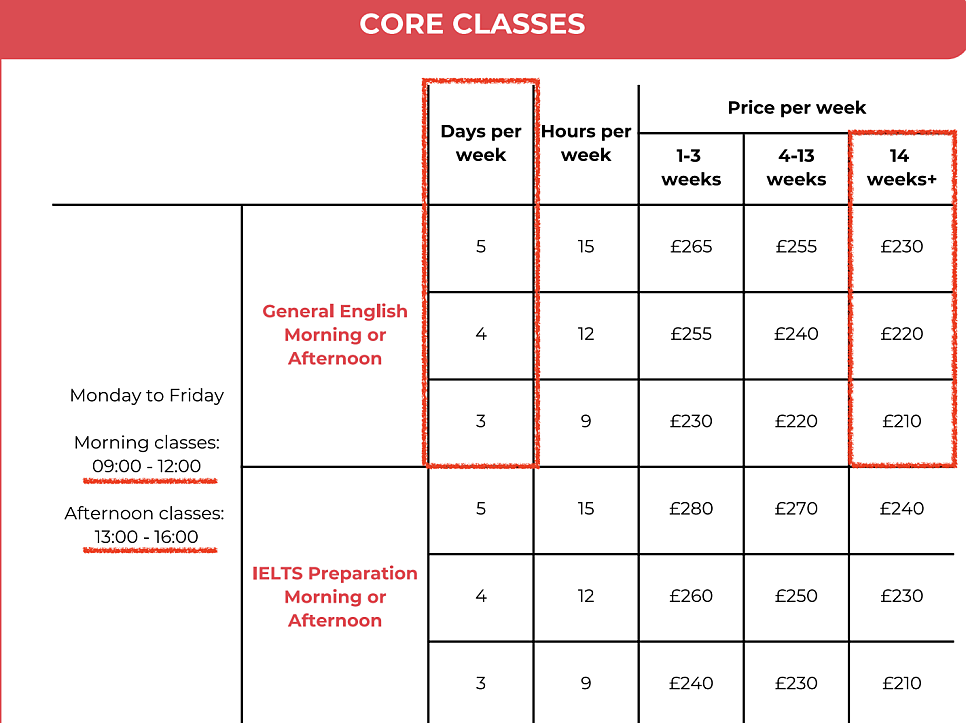Select the 14 weeks+ column header
Viewport: 966px width, 723px height.
point(901,168)
